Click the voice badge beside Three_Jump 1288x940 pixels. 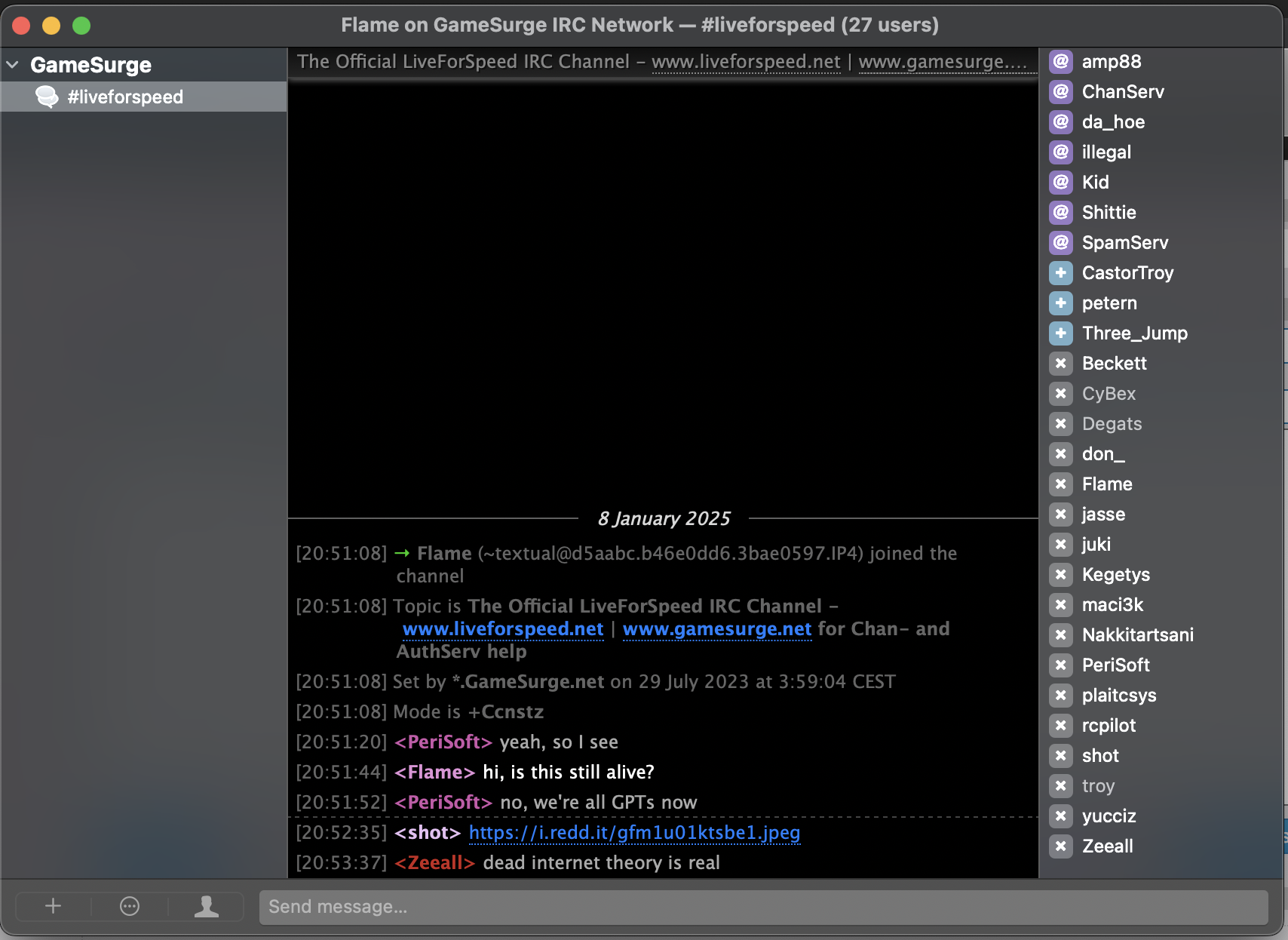pos(1061,333)
